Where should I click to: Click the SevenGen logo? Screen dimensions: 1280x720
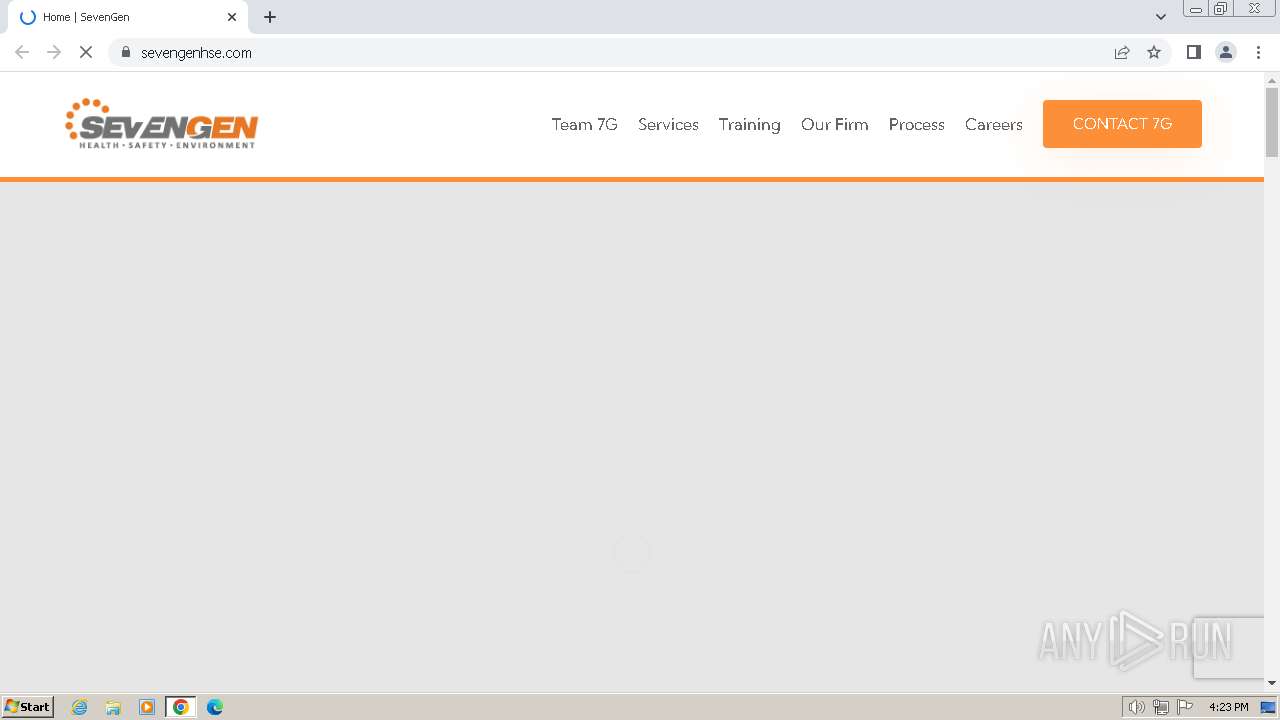click(x=162, y=124)
